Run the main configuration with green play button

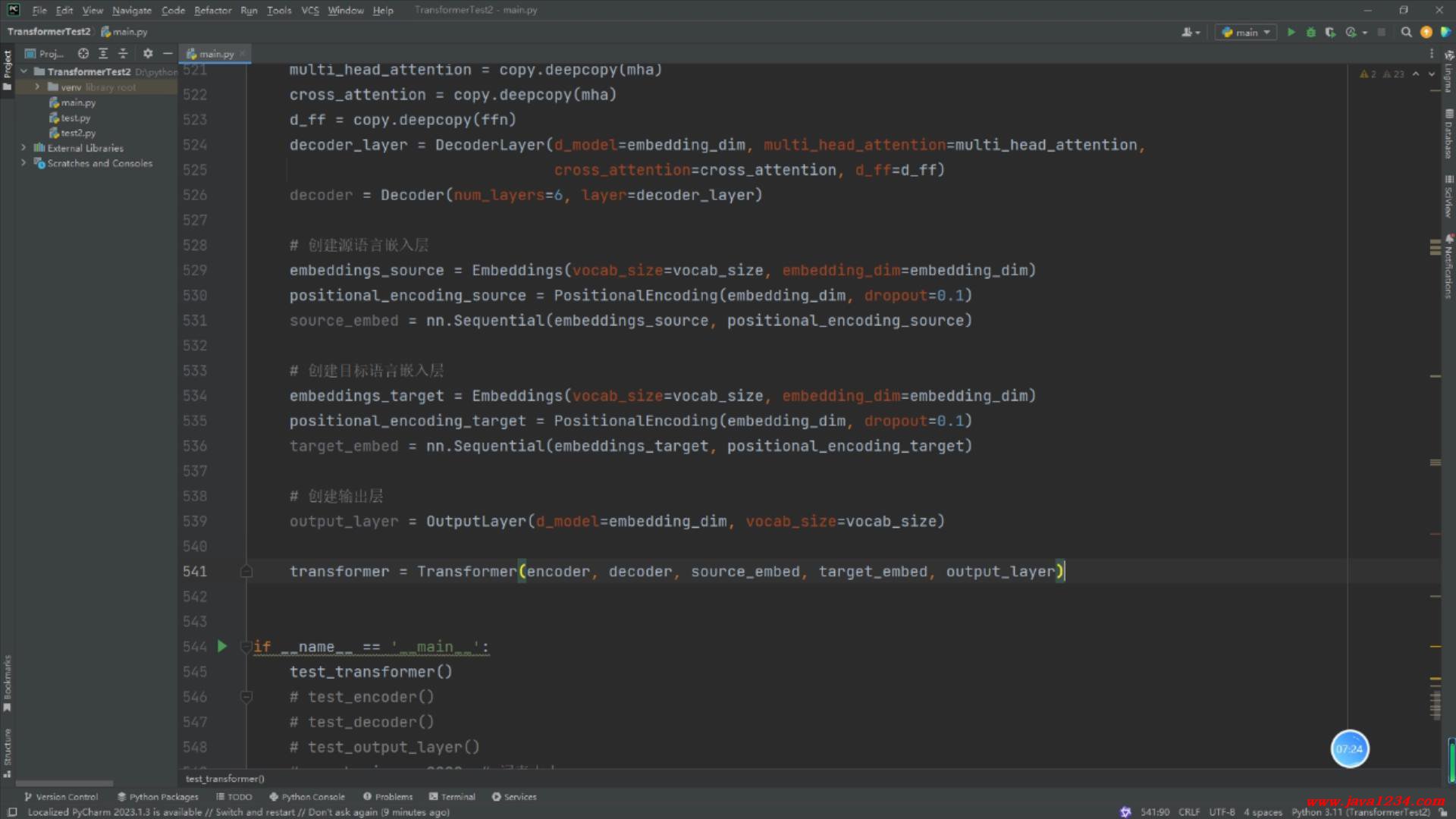(1291, 32)
